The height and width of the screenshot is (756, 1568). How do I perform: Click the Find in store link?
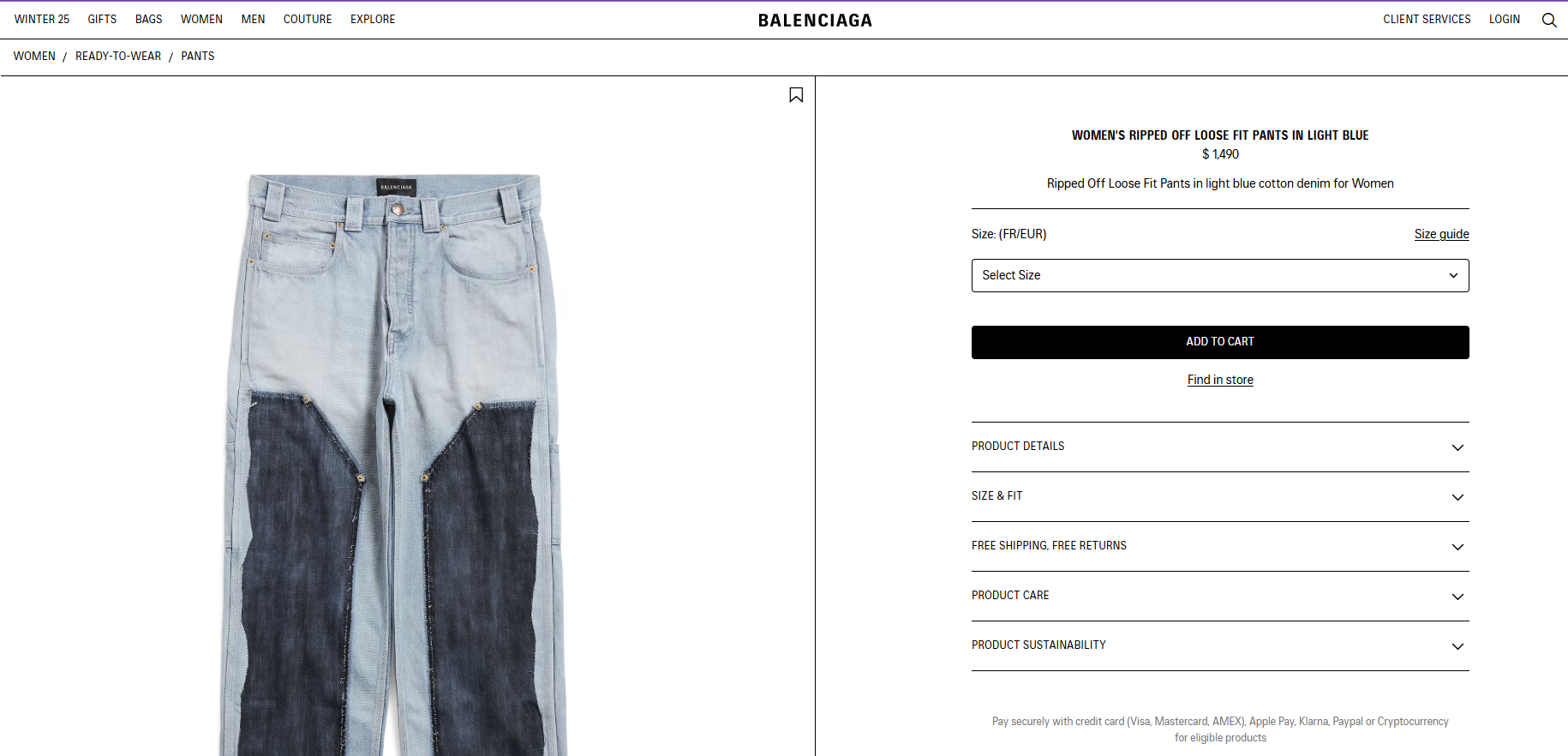click(x=1220, y=380)
